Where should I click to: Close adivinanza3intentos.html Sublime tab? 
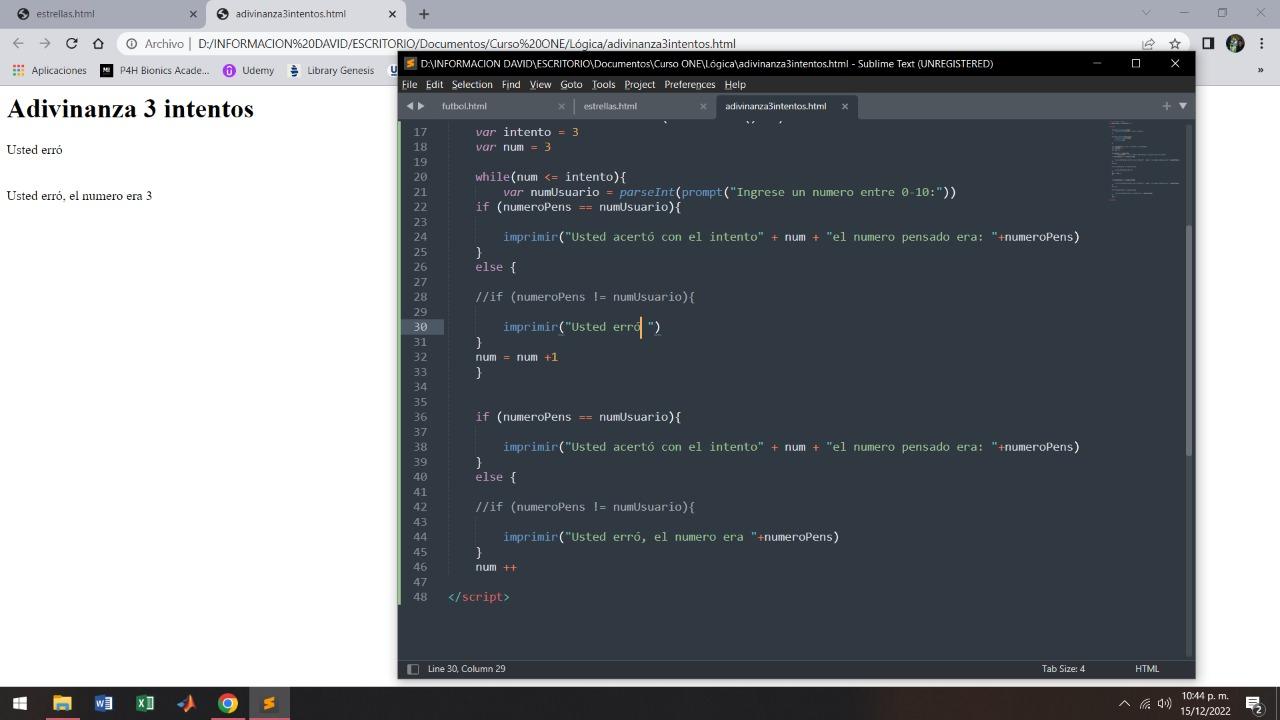pos(845,106)
